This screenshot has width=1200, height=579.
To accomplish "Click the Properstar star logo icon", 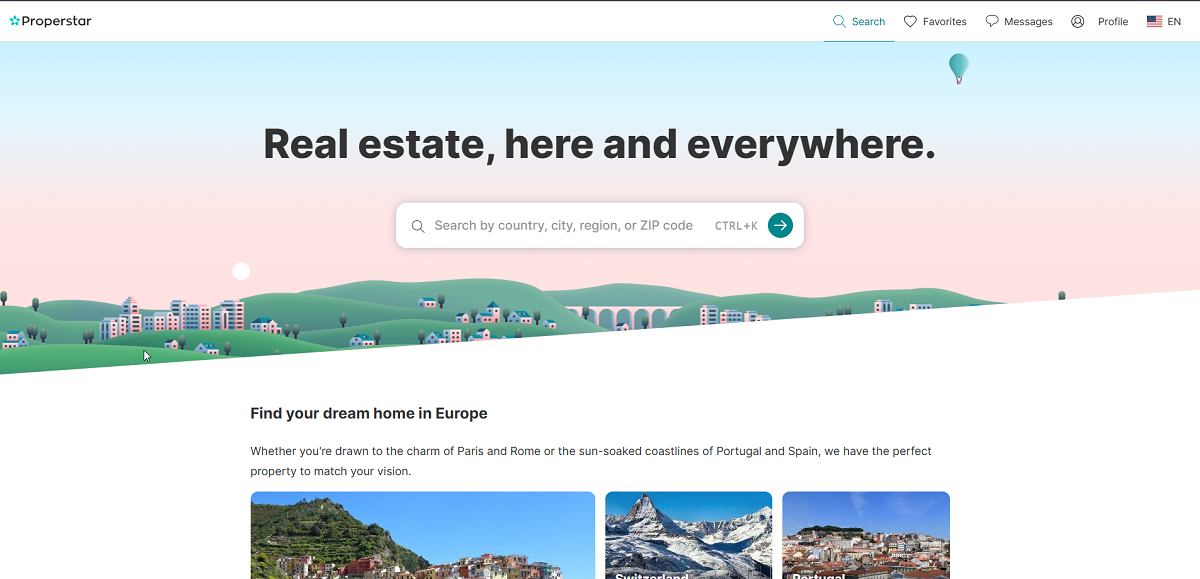I will pyautogui.click(x=15, y=21).
